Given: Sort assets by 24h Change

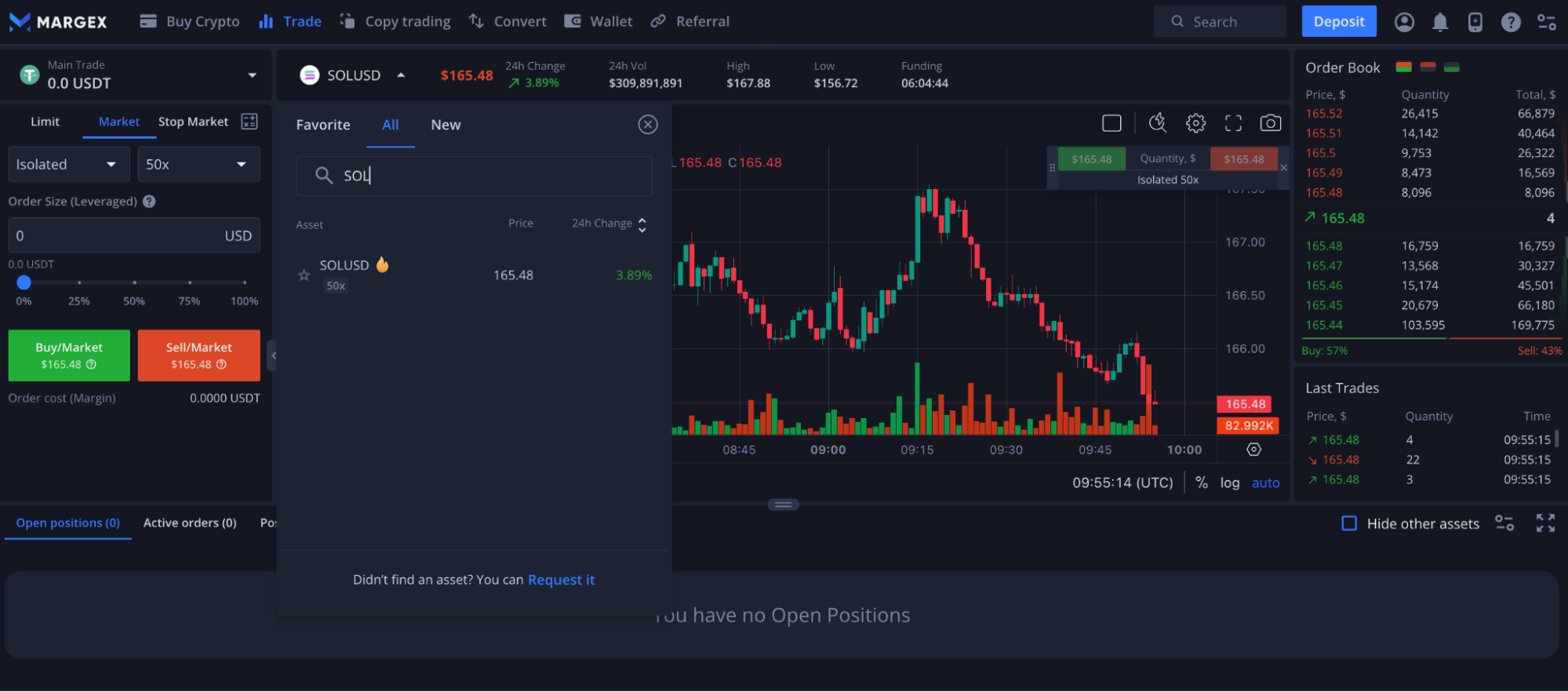Looking at the screenshot, I should pos(609,224).
